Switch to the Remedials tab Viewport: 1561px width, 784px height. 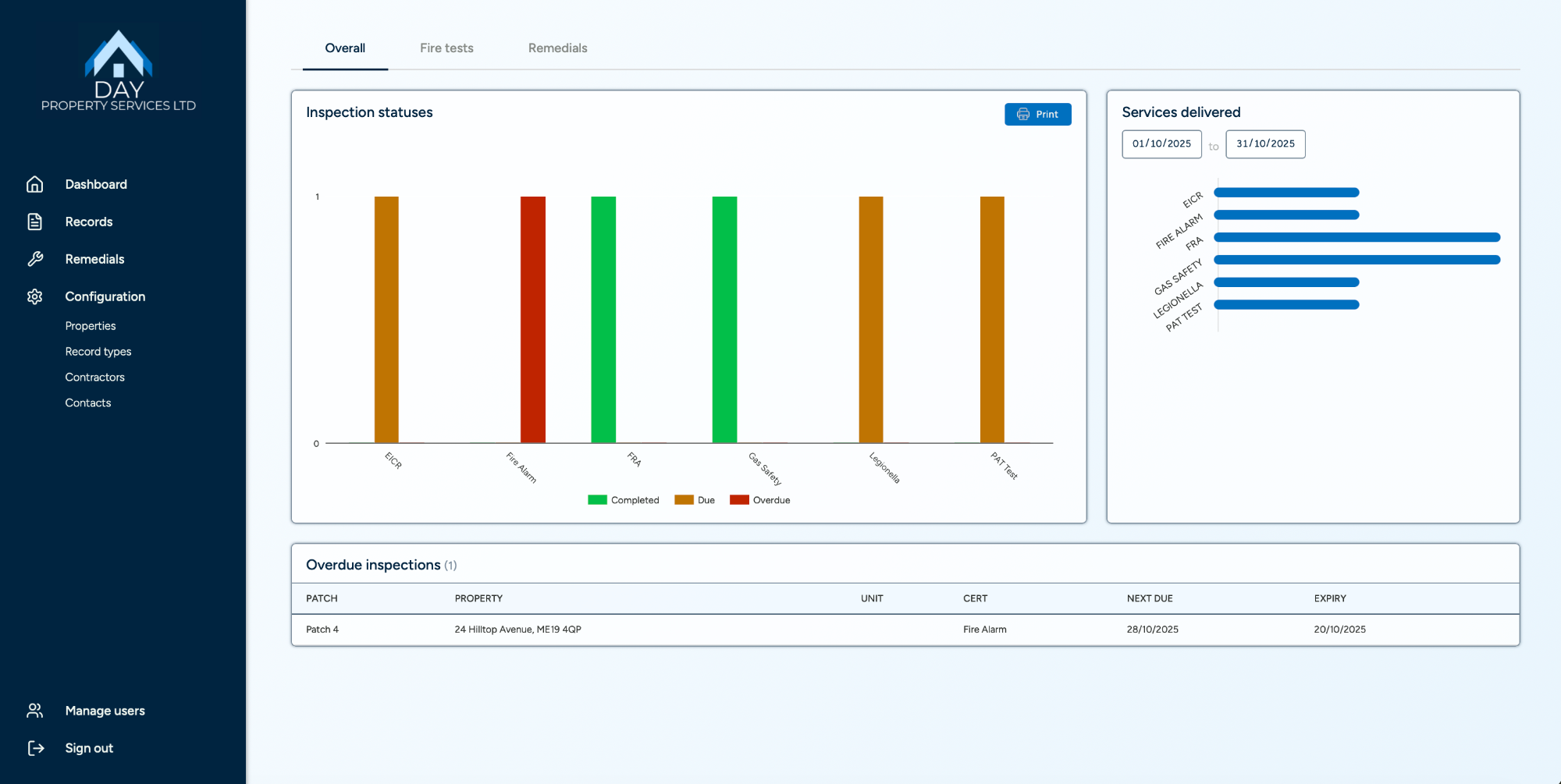pos(557,48)
